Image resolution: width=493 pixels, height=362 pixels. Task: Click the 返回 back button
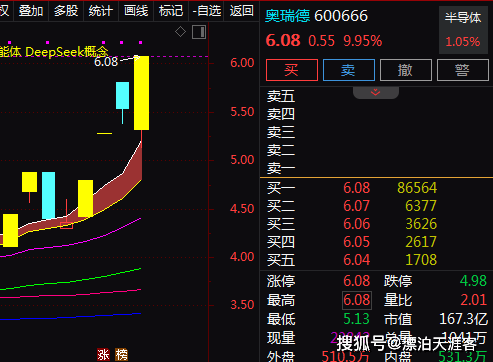tap(242, 11)
